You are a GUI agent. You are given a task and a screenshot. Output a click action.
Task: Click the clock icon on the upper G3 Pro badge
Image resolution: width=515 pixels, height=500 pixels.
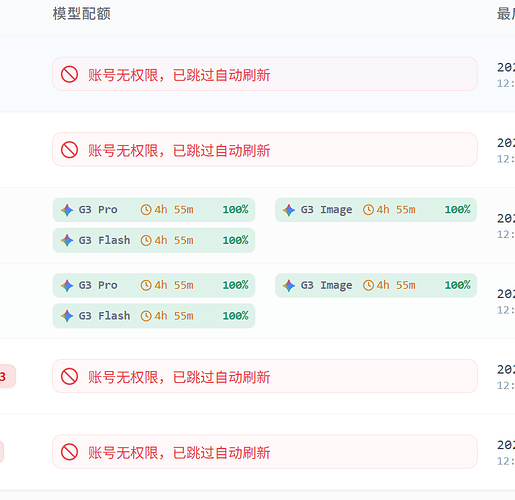(x=146, y=210)
